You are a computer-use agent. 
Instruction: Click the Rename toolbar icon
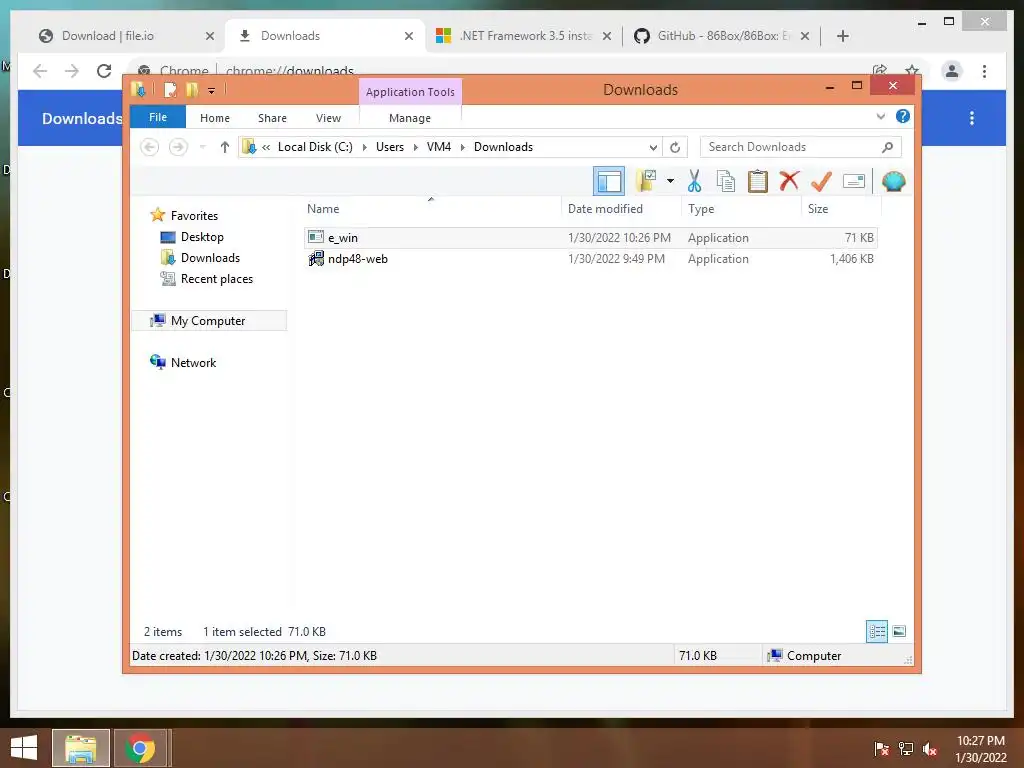854,181
